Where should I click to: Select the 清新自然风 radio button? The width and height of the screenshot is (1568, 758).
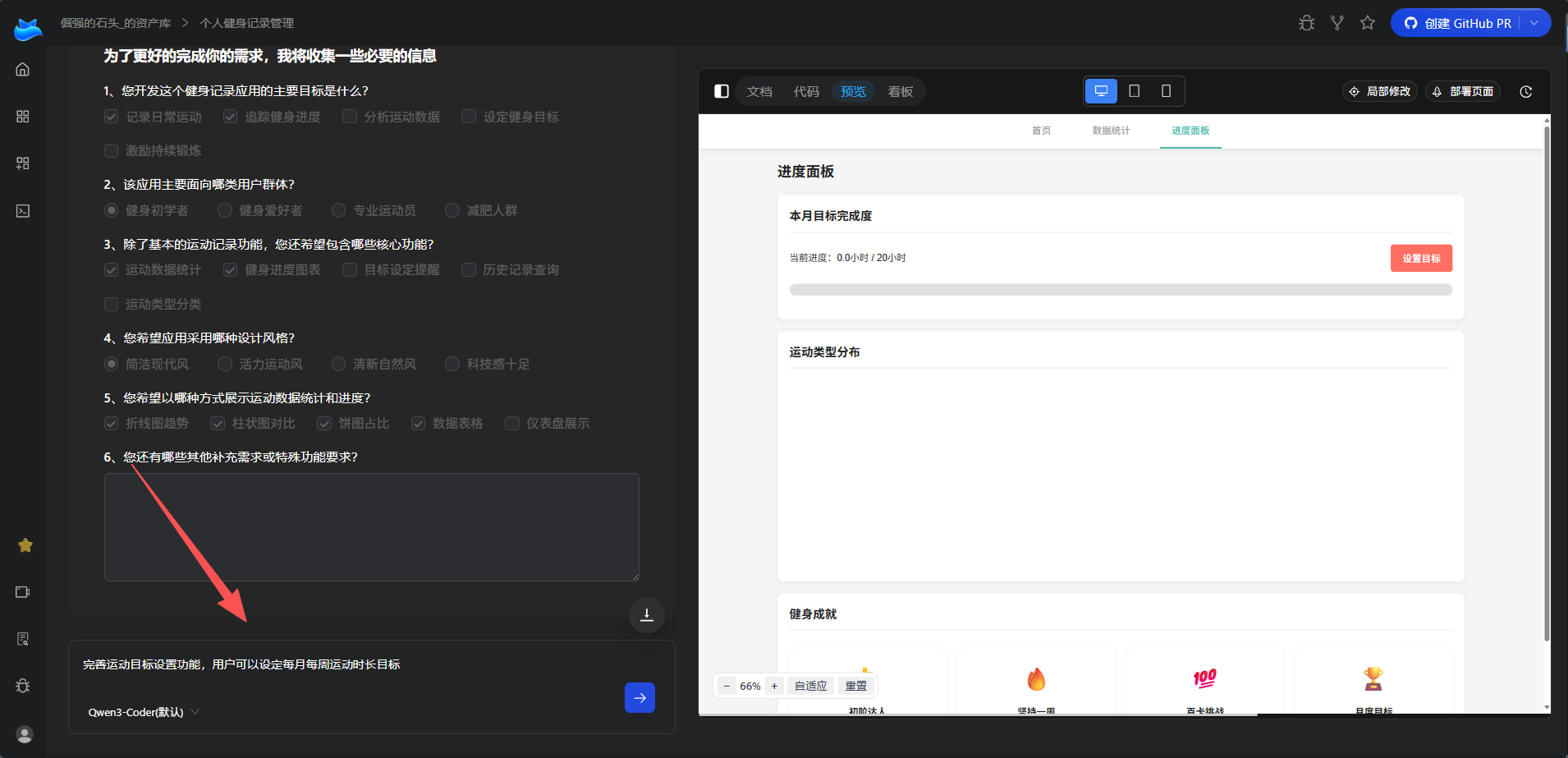coord(338,364)
